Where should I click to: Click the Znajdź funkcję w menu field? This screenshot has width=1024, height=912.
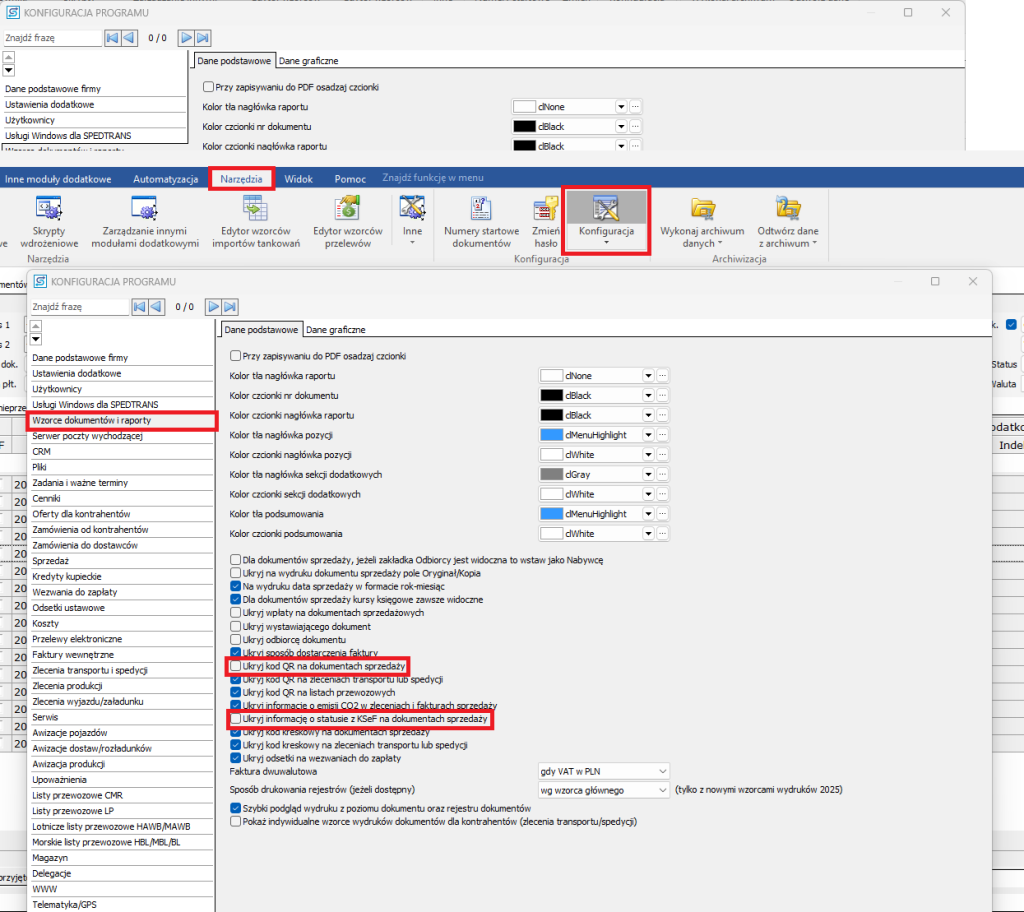coord(433,178)
